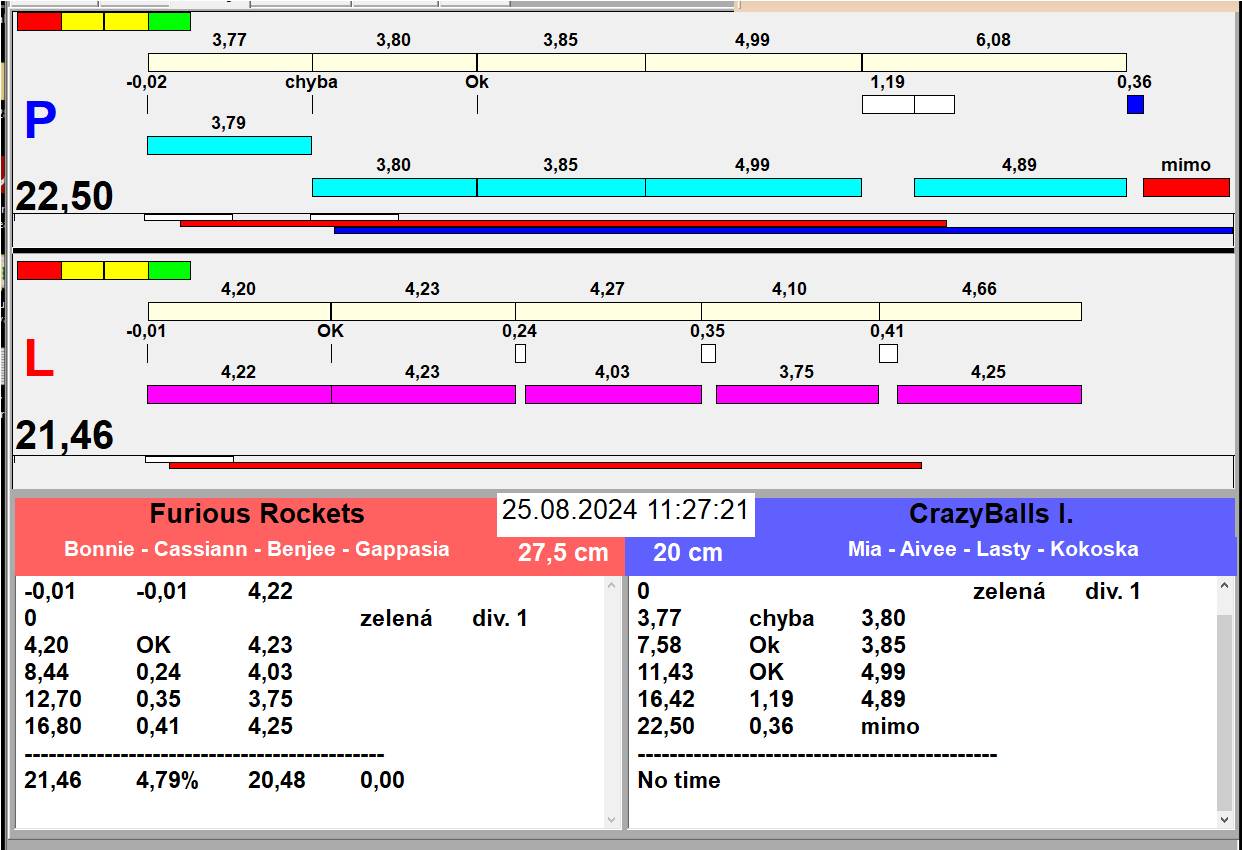Click the No time text
Viewport: 1242px width, 850px height.
click(x=679, y=780)
